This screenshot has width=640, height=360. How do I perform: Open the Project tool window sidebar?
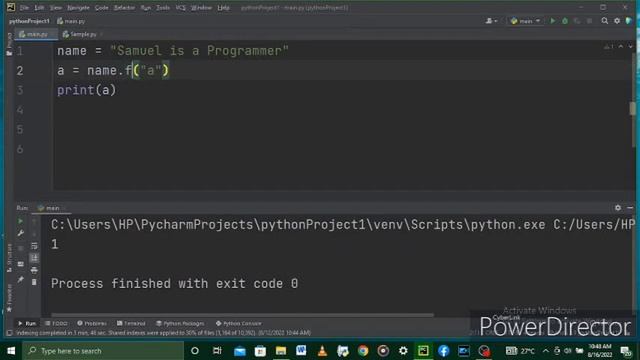coord(9,44)
